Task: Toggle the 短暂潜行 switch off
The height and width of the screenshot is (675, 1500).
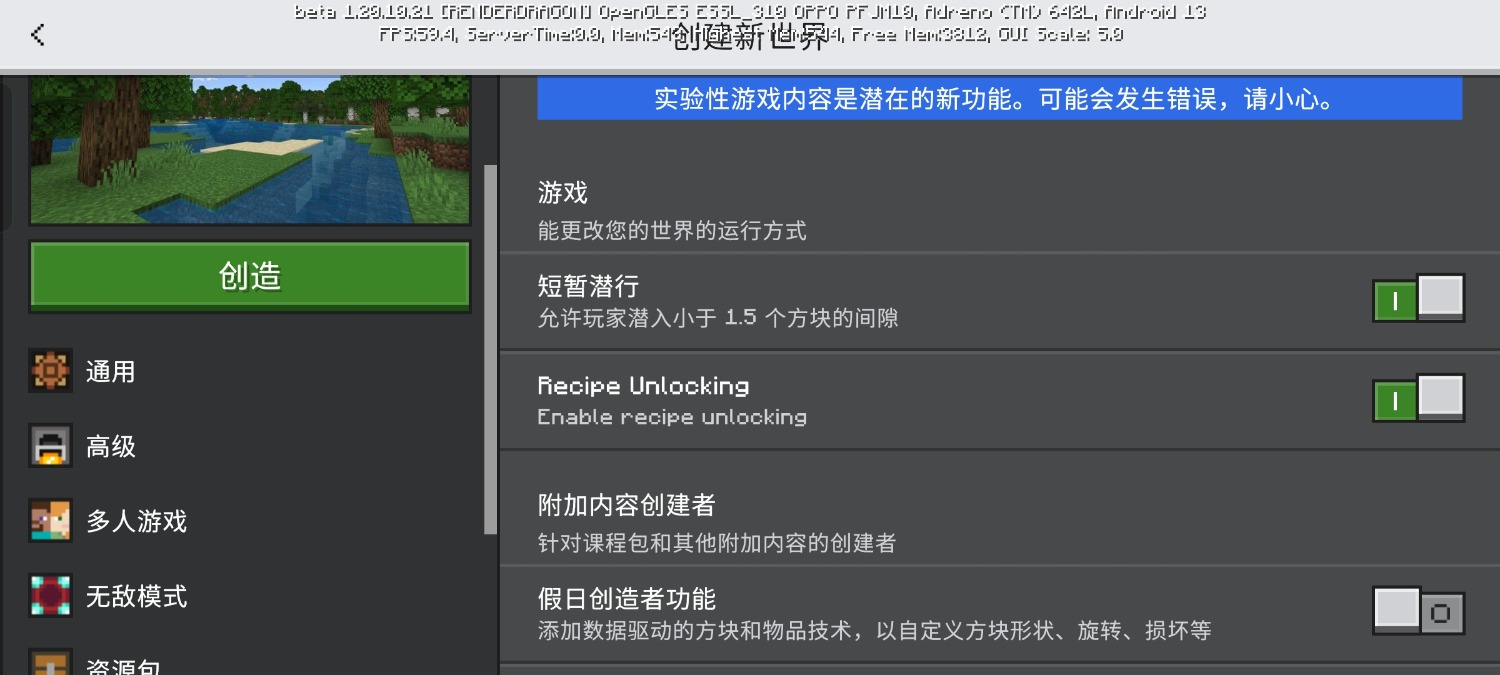Action: coord(1419,298)
